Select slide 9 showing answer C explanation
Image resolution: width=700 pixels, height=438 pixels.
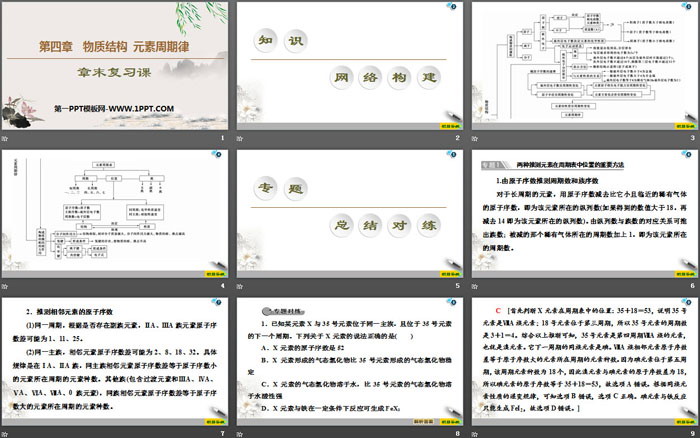point(585,361)
